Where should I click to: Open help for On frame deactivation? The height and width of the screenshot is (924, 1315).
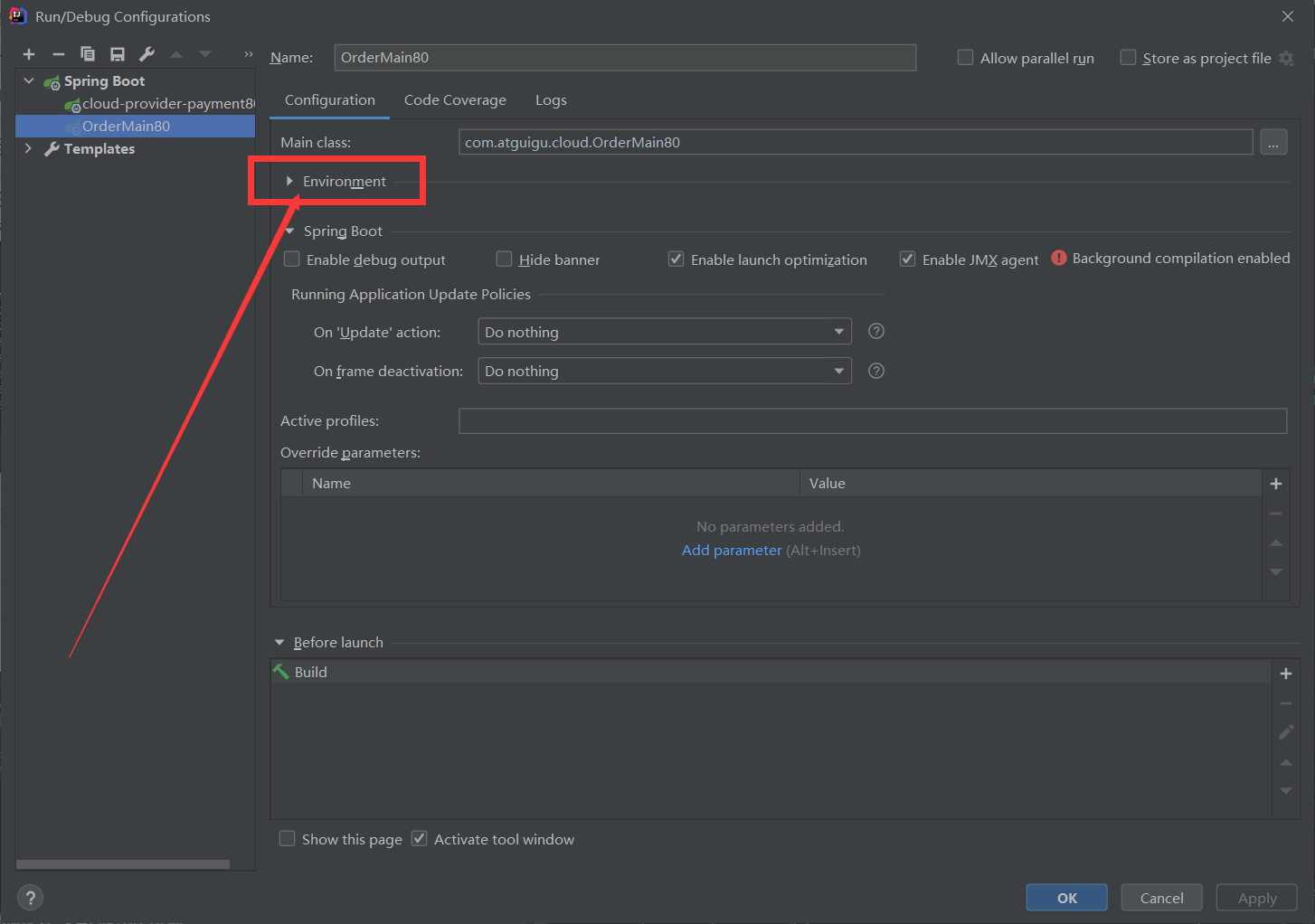click(876, 371)
